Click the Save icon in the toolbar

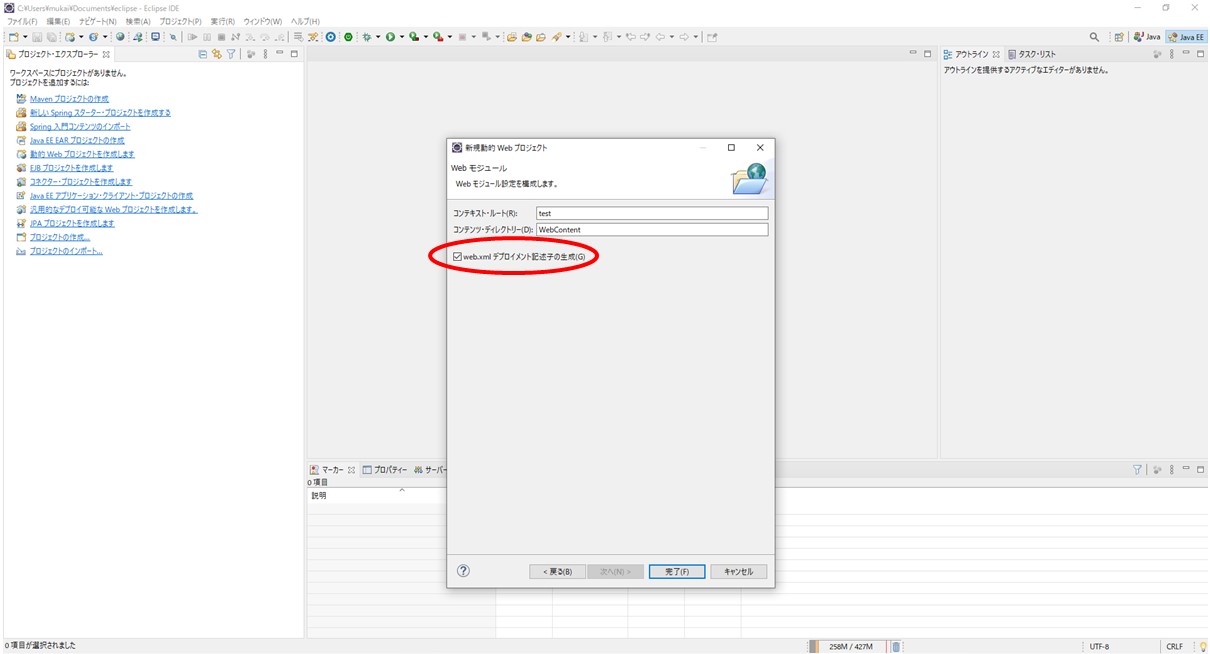click(37, 37)
